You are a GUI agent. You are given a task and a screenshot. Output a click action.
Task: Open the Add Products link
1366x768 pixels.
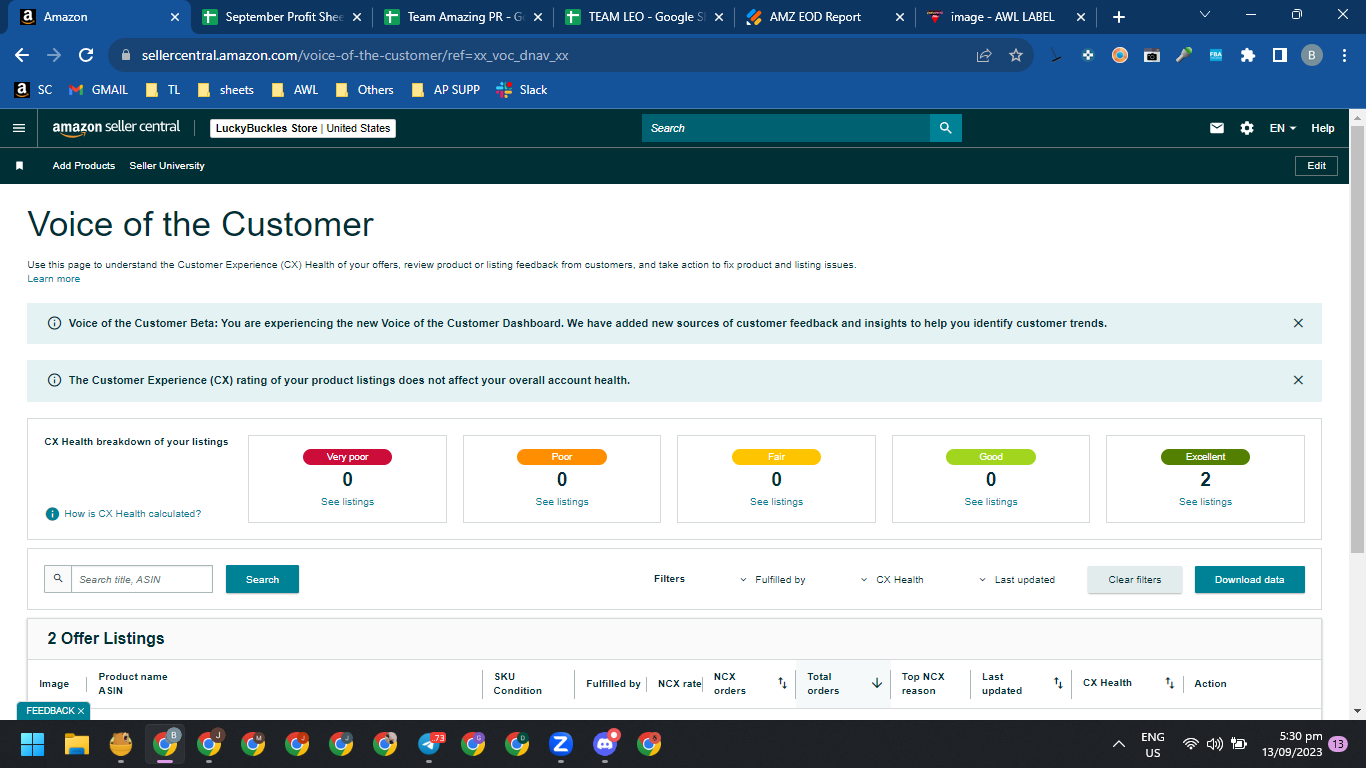tap(84, 166)
